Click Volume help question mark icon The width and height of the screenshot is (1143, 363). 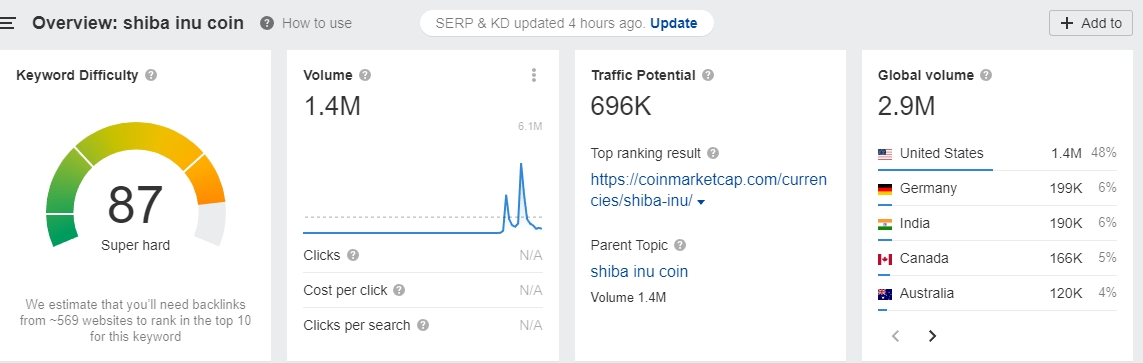[365, 75]
